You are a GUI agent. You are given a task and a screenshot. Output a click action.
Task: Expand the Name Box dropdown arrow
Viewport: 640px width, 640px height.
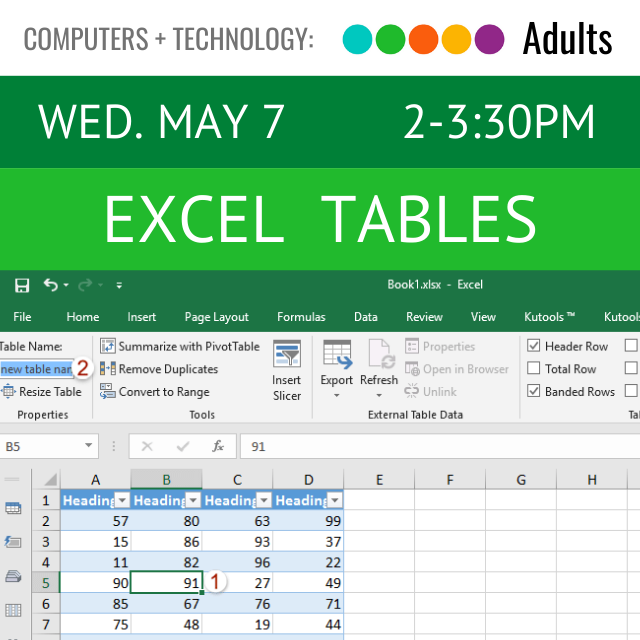pos(90,446)
